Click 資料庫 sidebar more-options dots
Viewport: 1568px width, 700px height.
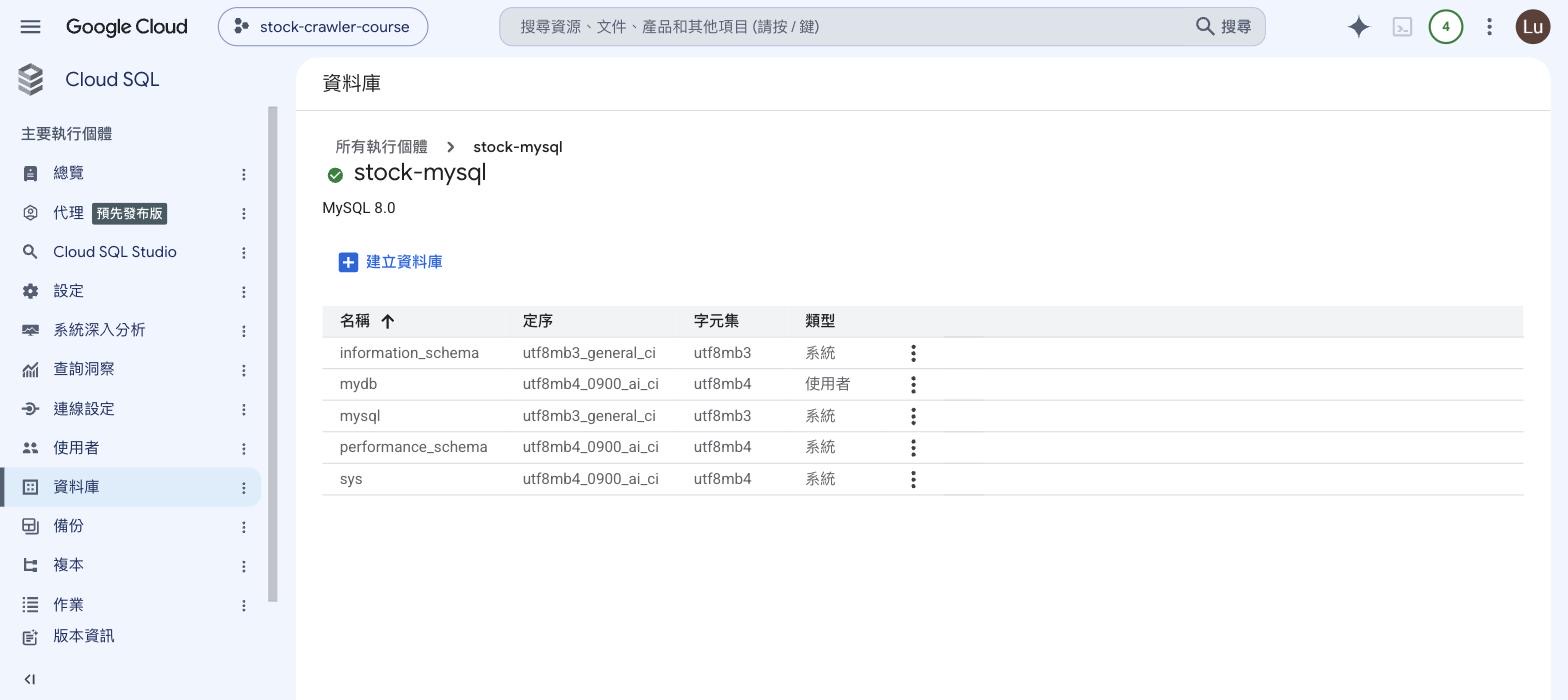pyautogui.click(x=243, y=488)
